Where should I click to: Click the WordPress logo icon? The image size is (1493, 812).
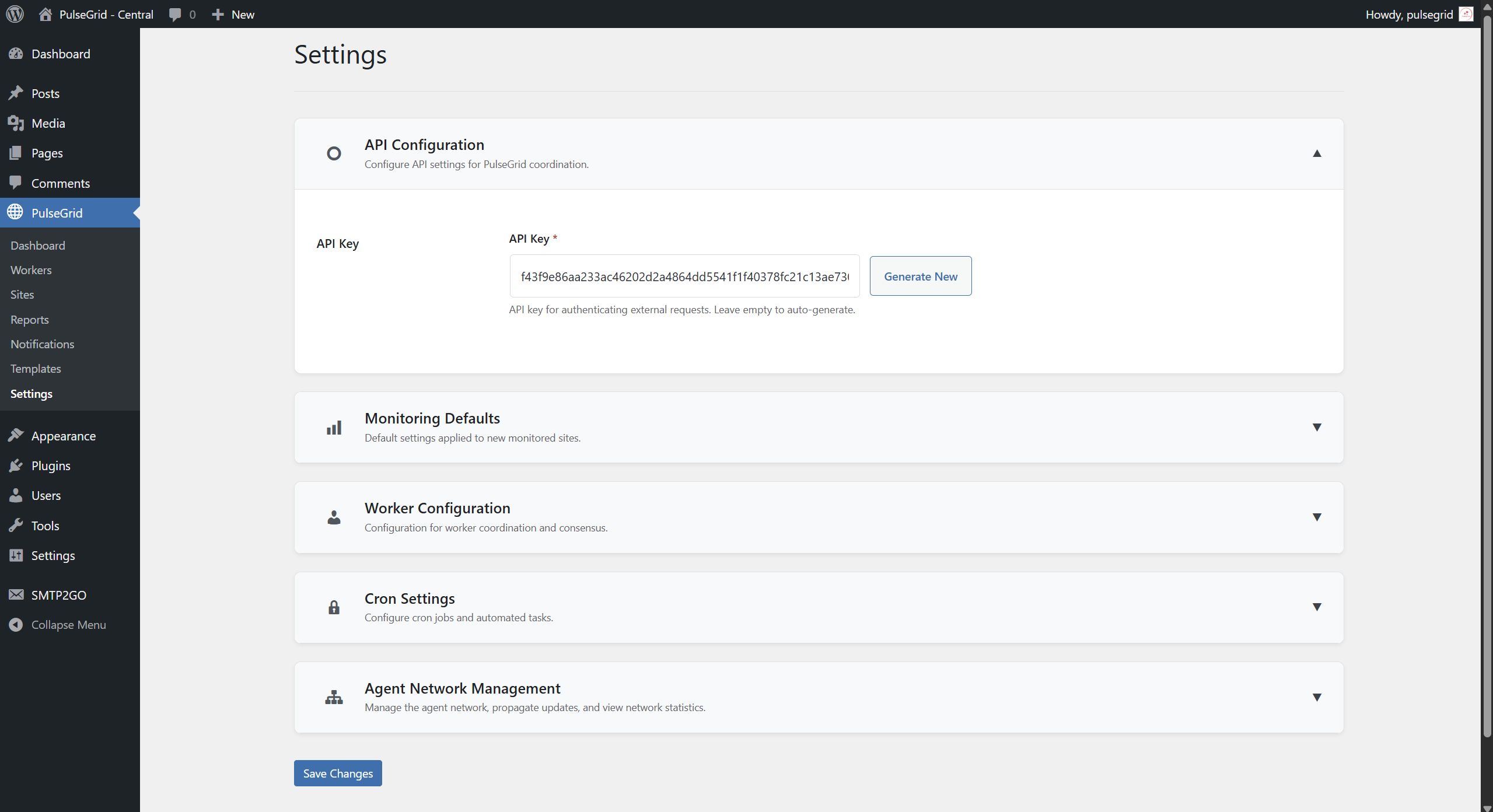tap(15, 14)
